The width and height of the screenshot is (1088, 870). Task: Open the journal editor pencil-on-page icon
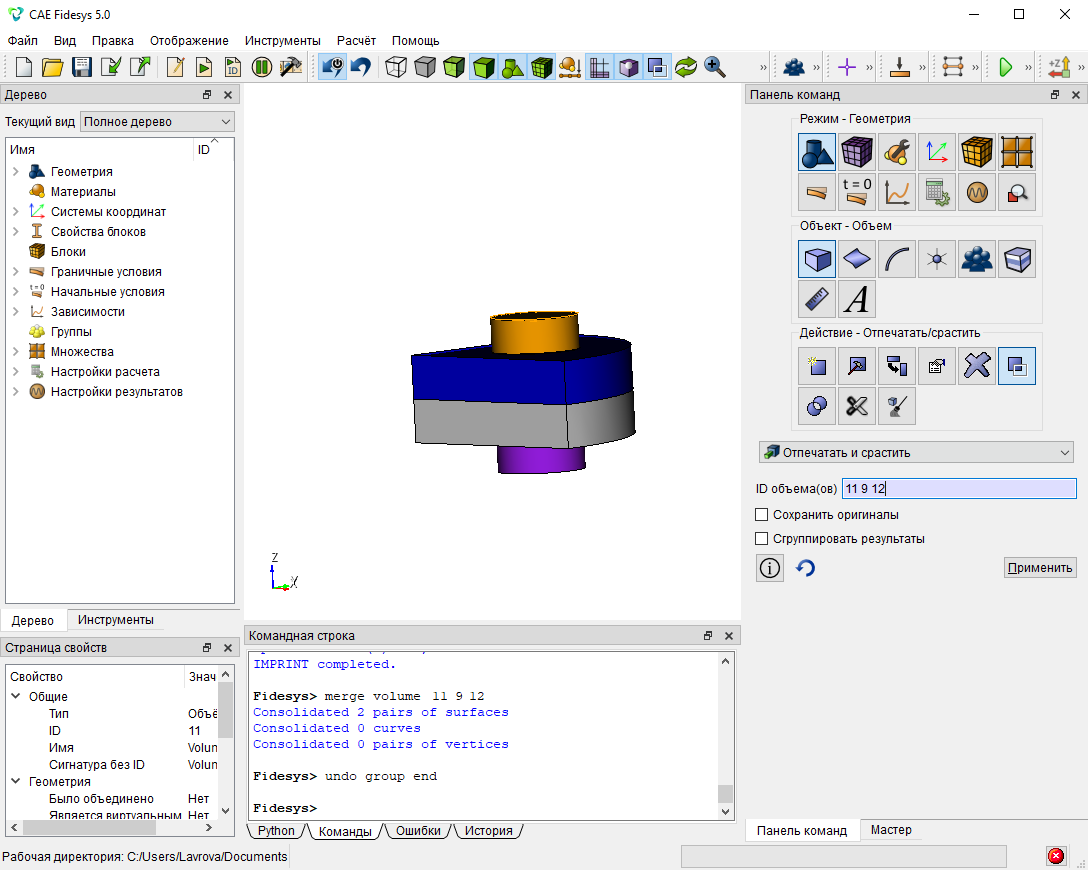click(x=175, y=67)
